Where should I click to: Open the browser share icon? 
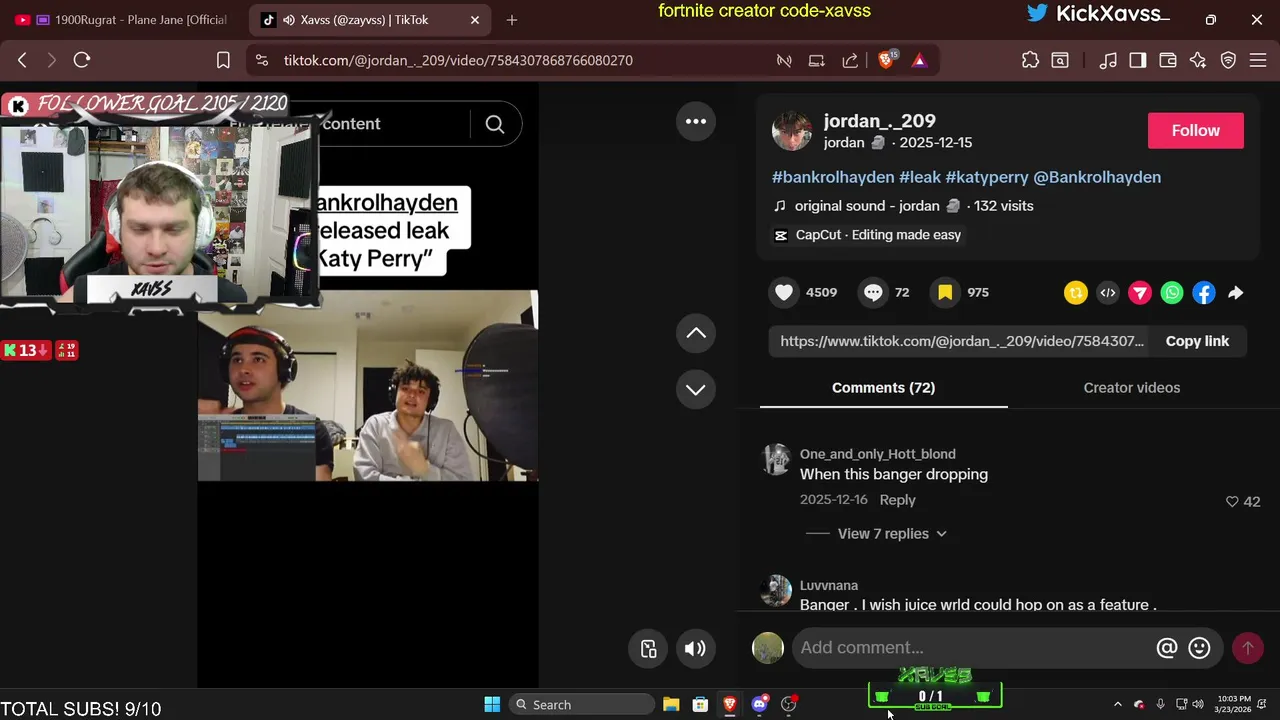(850, 61)
